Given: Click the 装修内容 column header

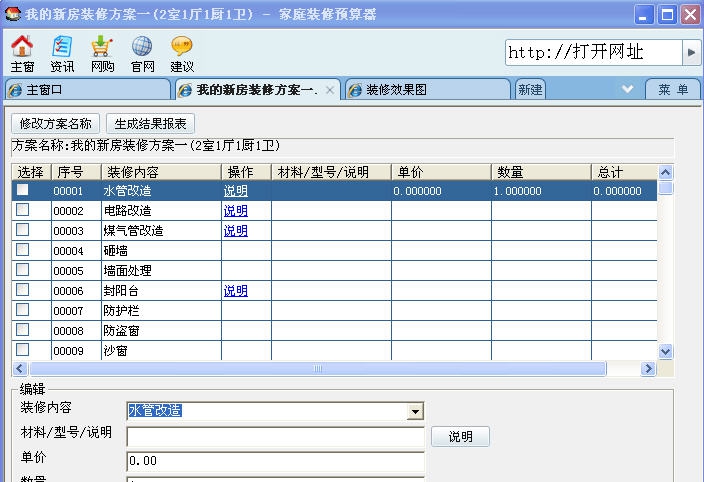Looking at the screenshot, I should click(161, 172).
